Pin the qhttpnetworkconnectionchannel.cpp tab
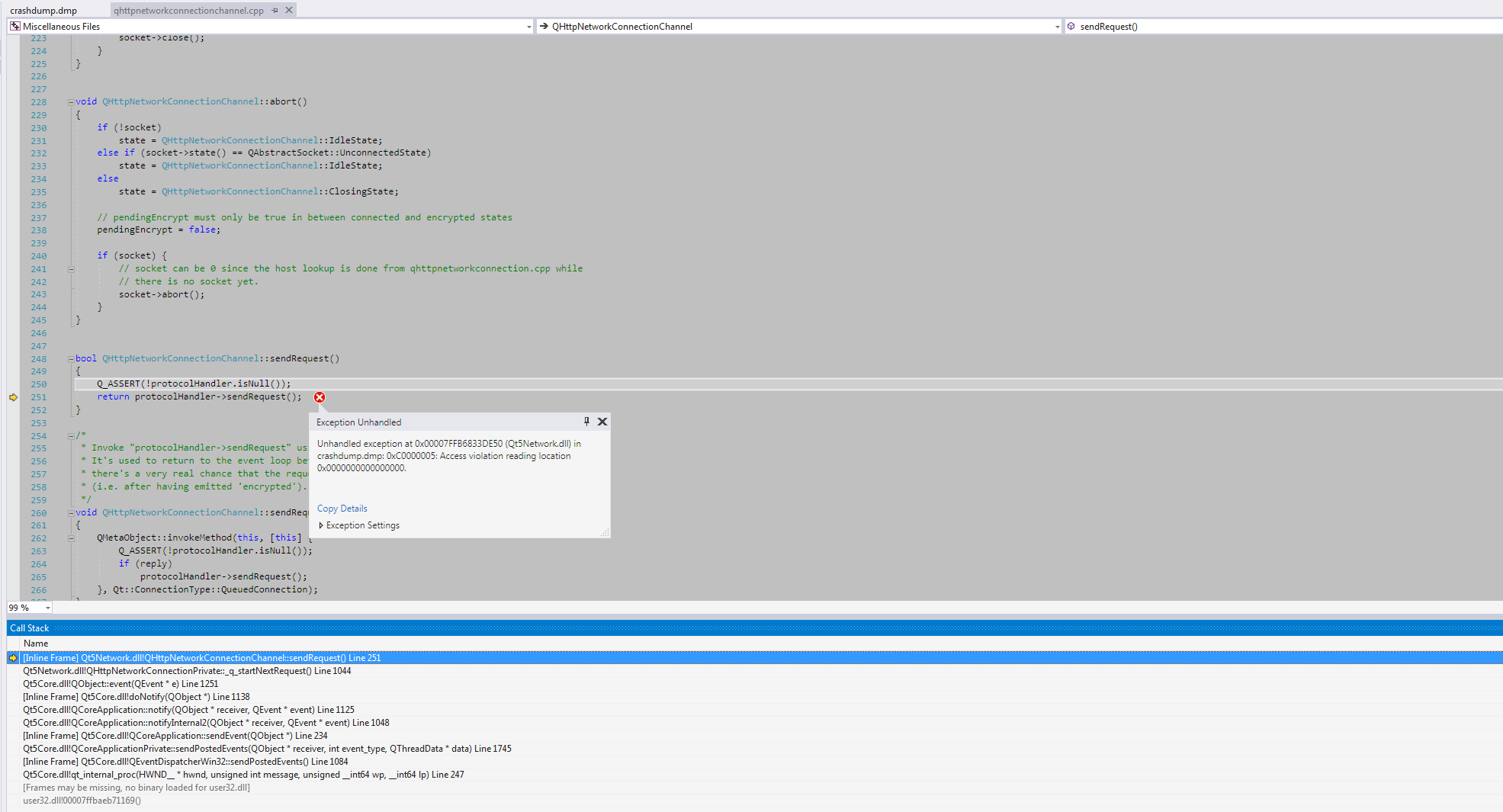 coord(275,11)
